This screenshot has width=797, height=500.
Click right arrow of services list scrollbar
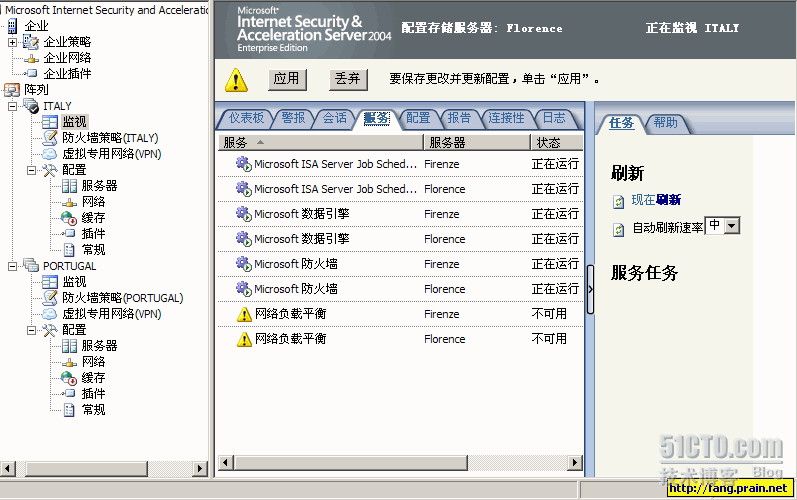pos(574,462)
